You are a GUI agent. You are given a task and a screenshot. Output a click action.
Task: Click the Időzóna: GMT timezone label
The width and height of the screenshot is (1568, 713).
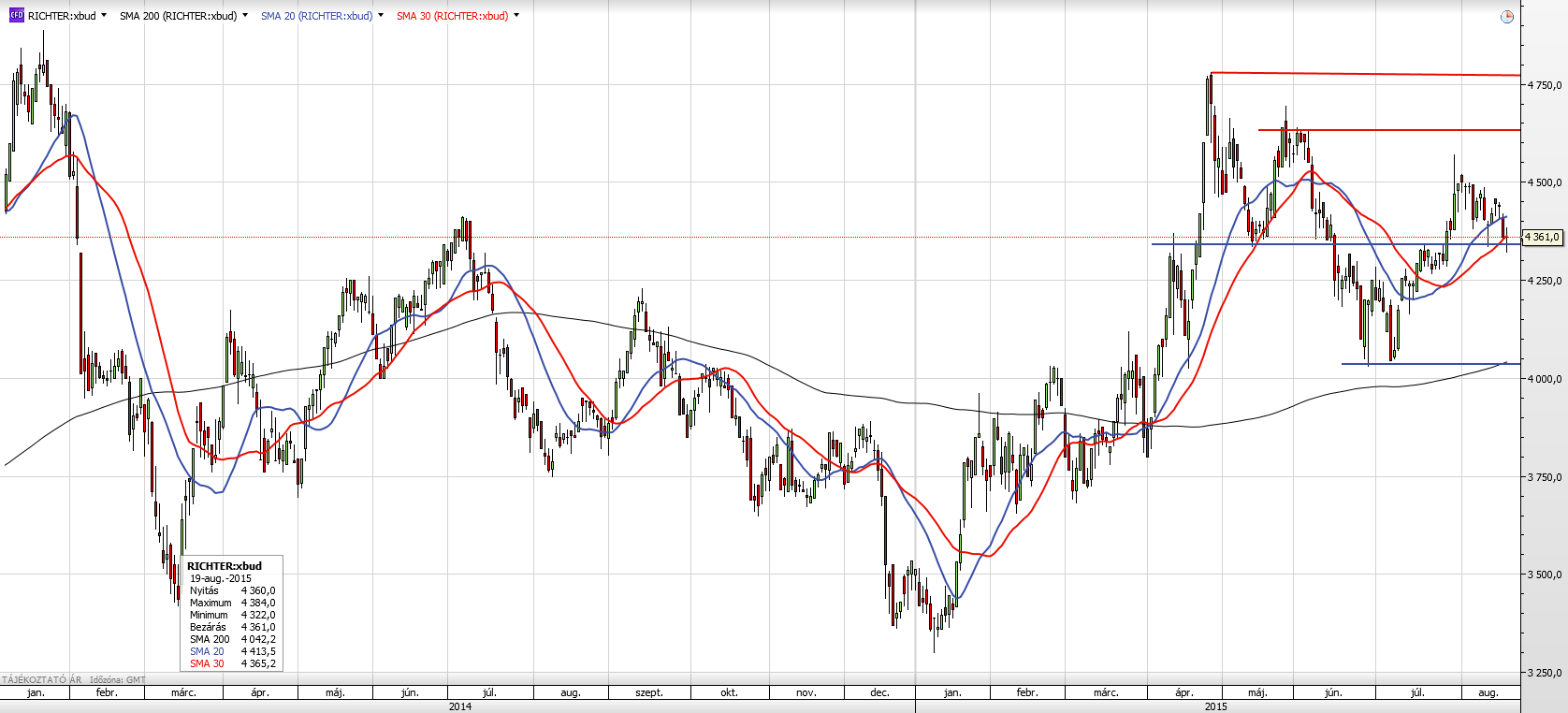point(118,680)
